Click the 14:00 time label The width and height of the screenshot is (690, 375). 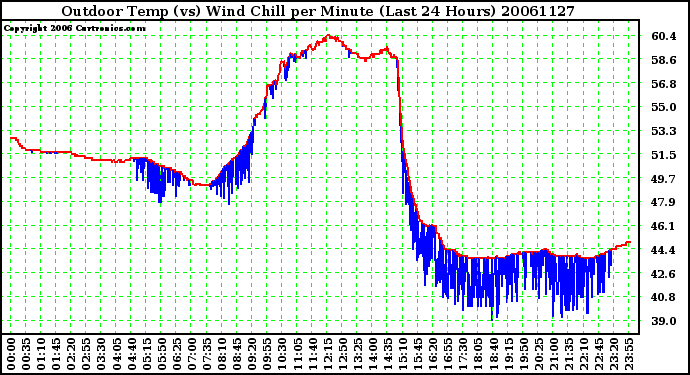pos(373,354)
